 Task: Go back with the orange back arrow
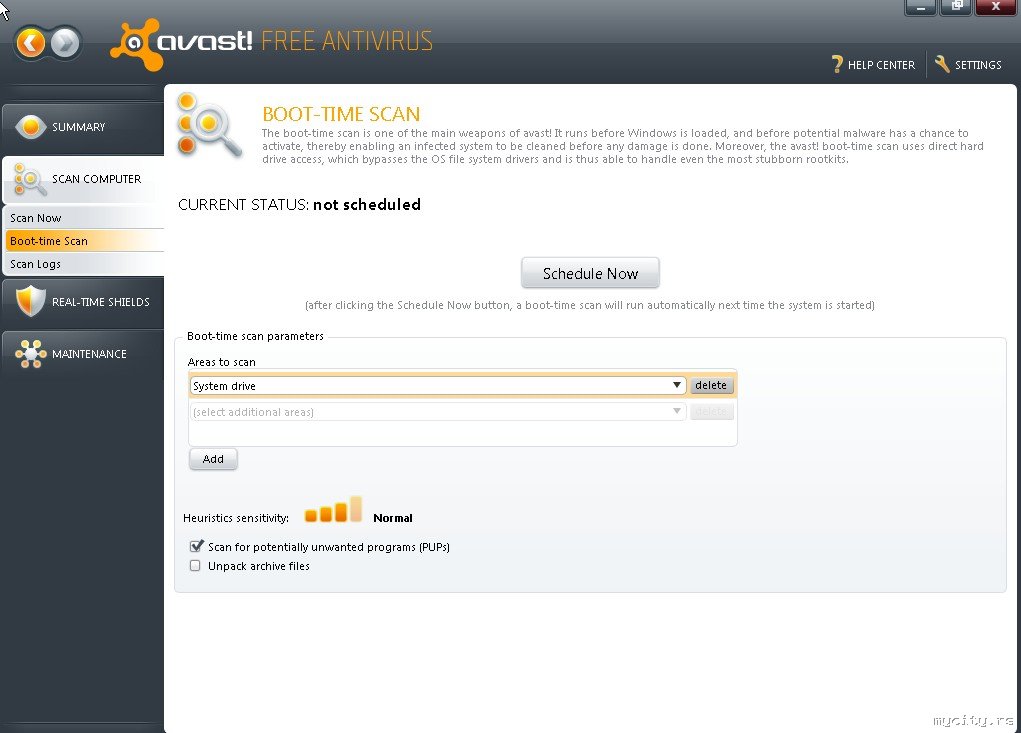pos(30,44)
